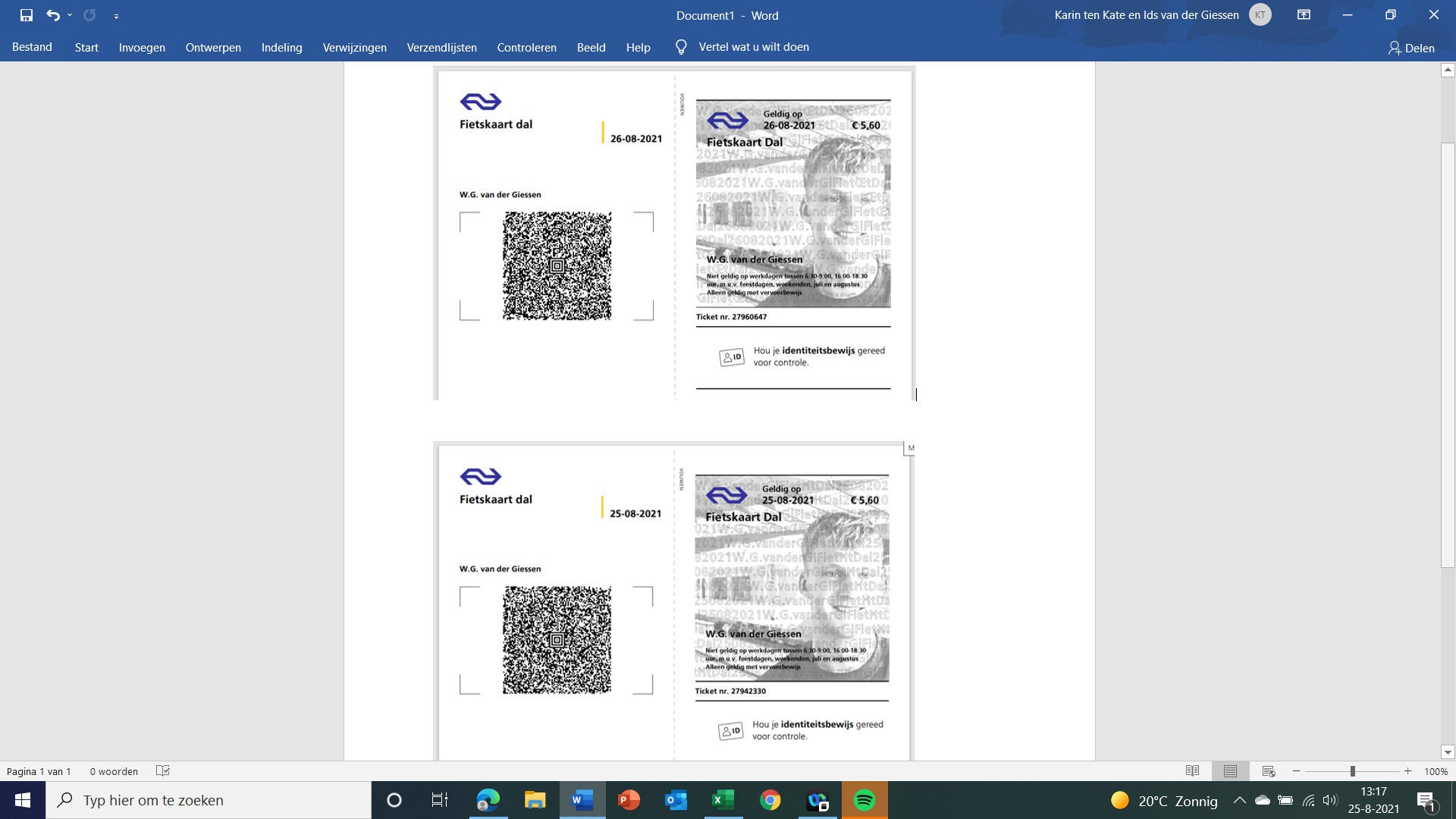This screenshot has width=1456, height=819.
Task: Open Excel from the taskbar
Action: (723, 800)
